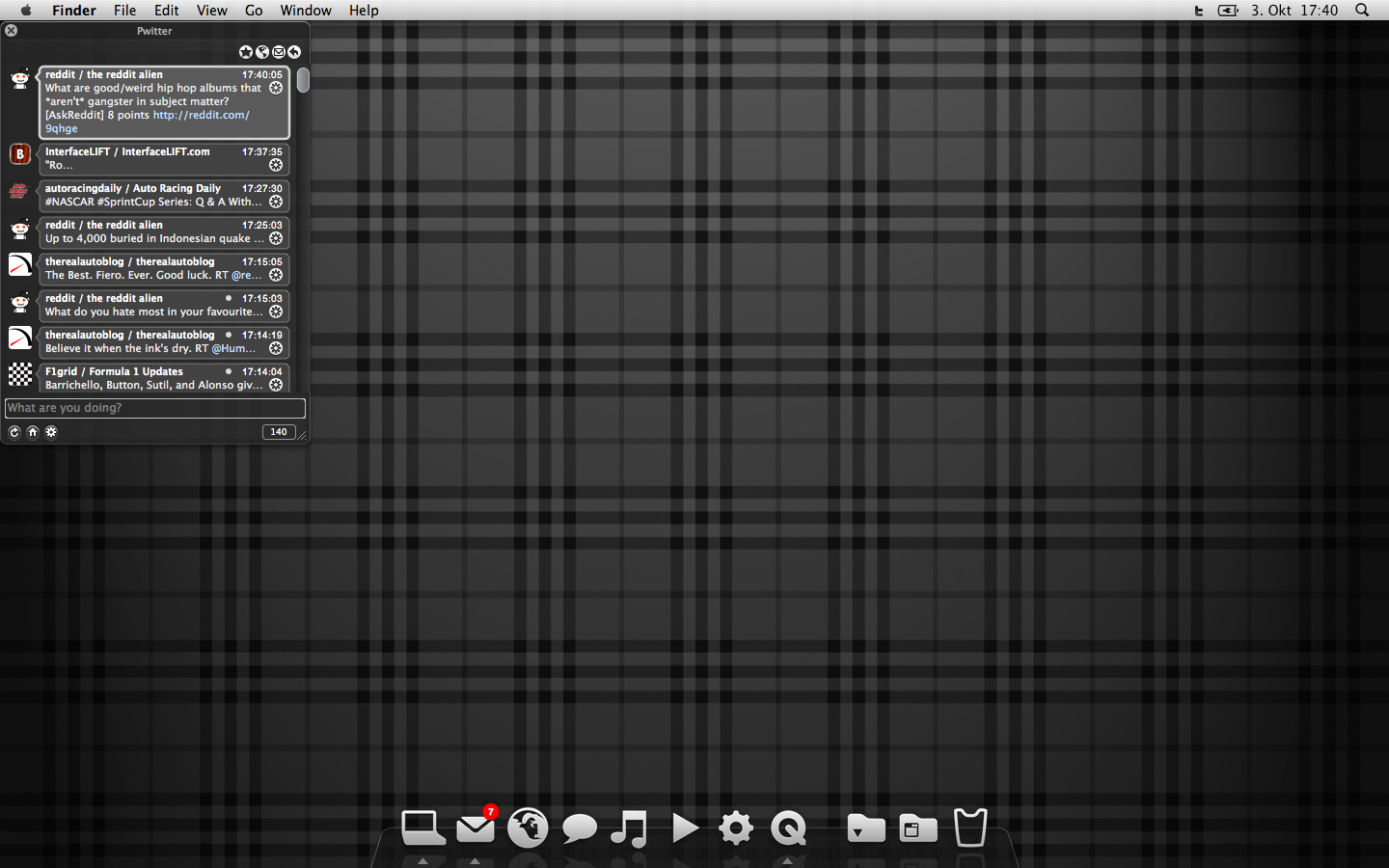Open the Go menu

click(254, 11)
